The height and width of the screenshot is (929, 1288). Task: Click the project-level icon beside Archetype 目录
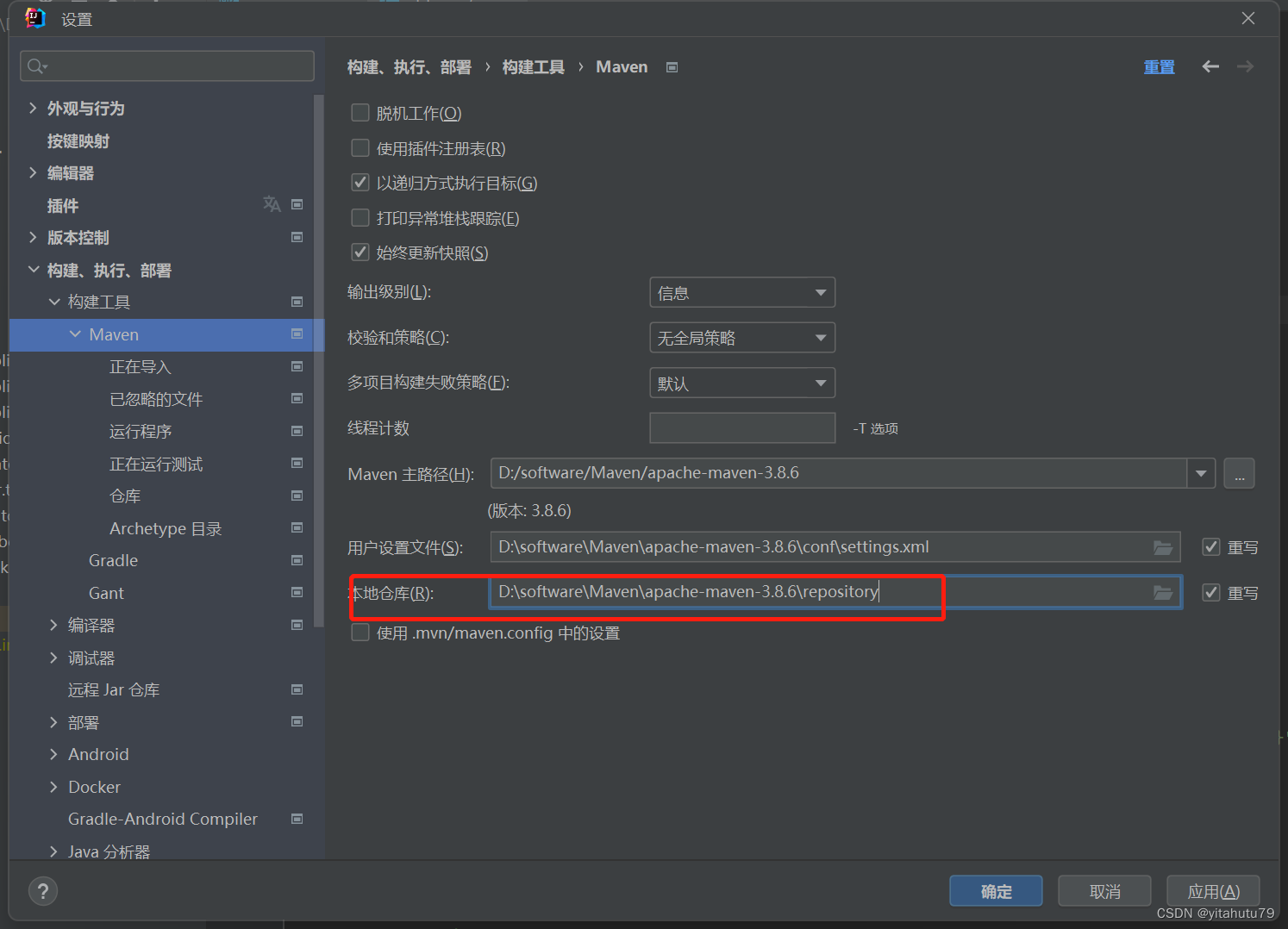tap(297, 527)
